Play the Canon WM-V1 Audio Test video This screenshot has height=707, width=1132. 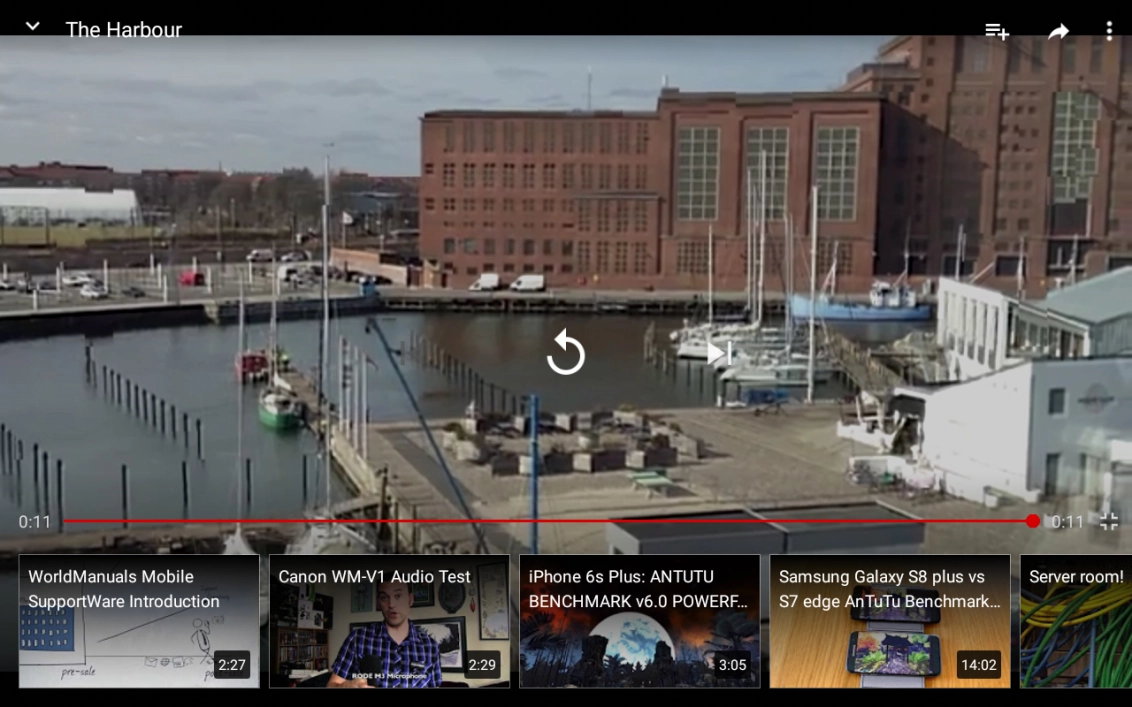tap(389, 621)
